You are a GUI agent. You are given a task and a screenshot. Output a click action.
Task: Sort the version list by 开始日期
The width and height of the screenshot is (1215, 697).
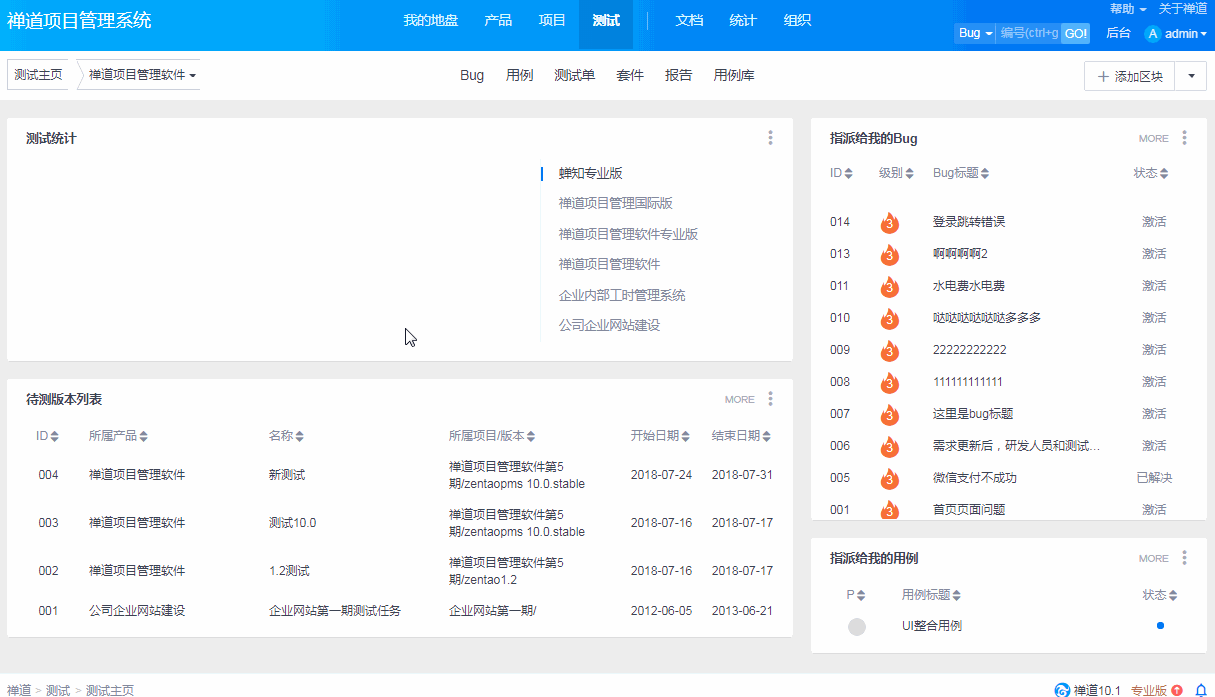(660, 436)
